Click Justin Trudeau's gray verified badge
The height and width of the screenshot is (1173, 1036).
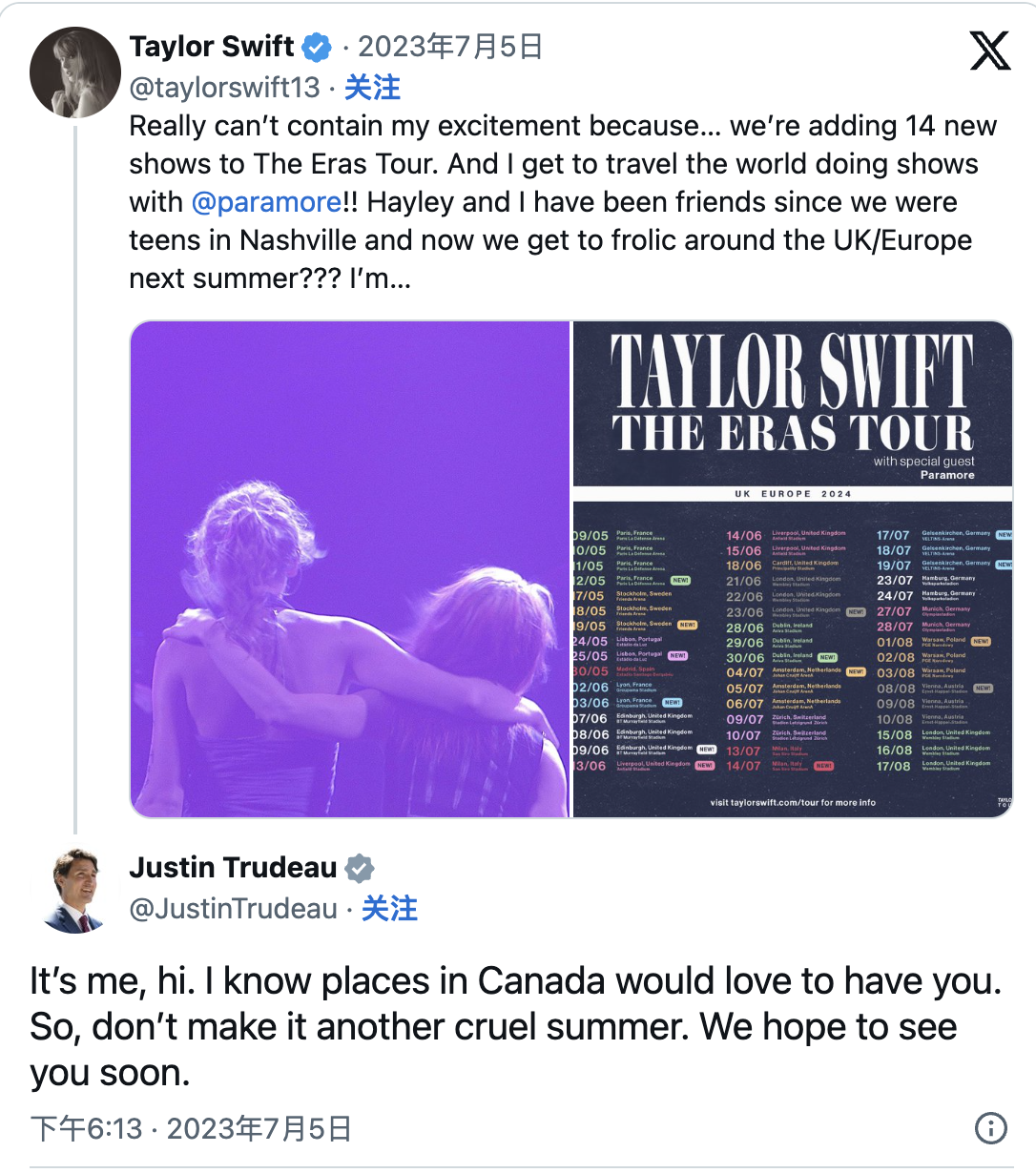point(359,868)
